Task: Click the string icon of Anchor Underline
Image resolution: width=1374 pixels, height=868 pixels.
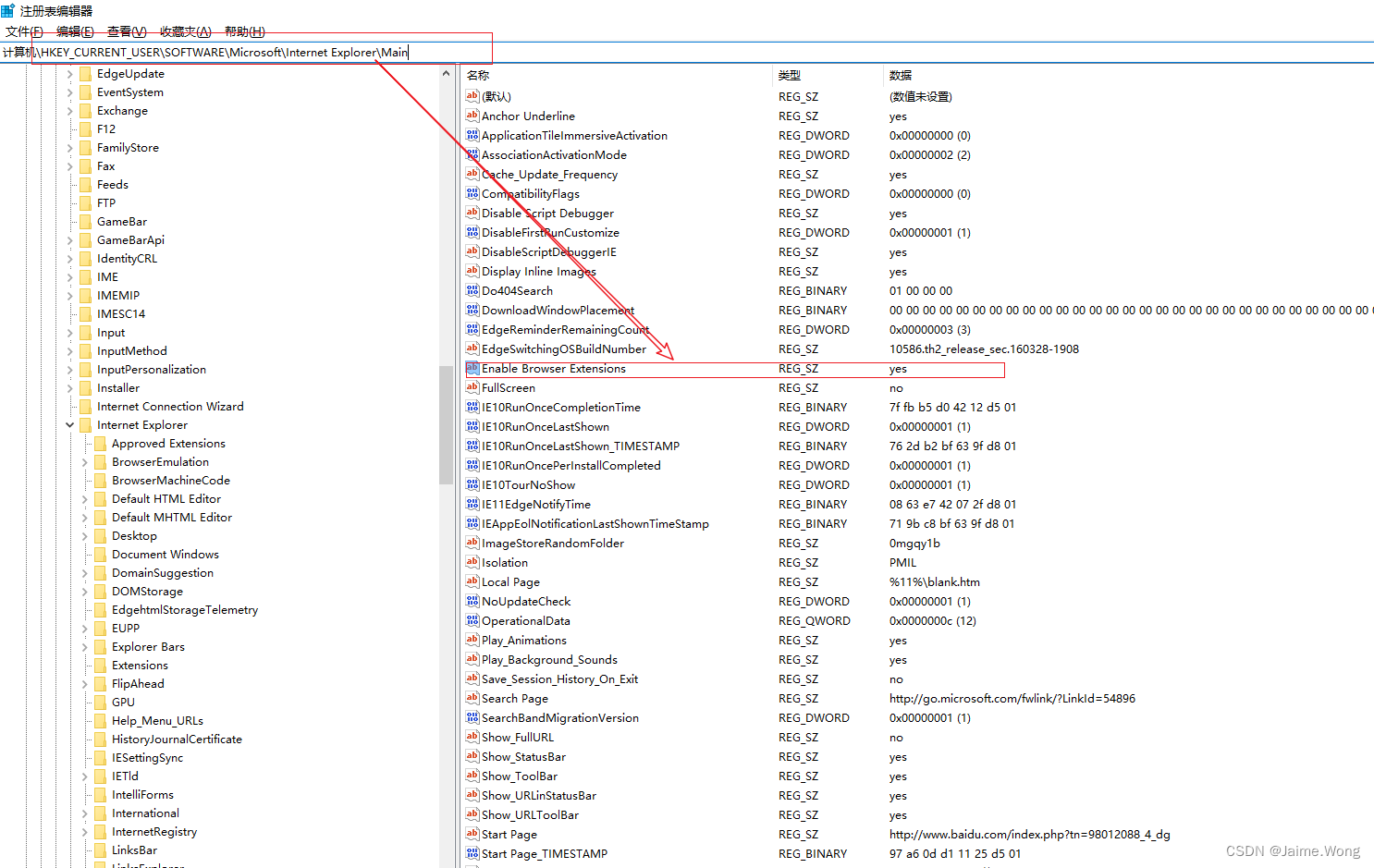Action: (472, 116)
